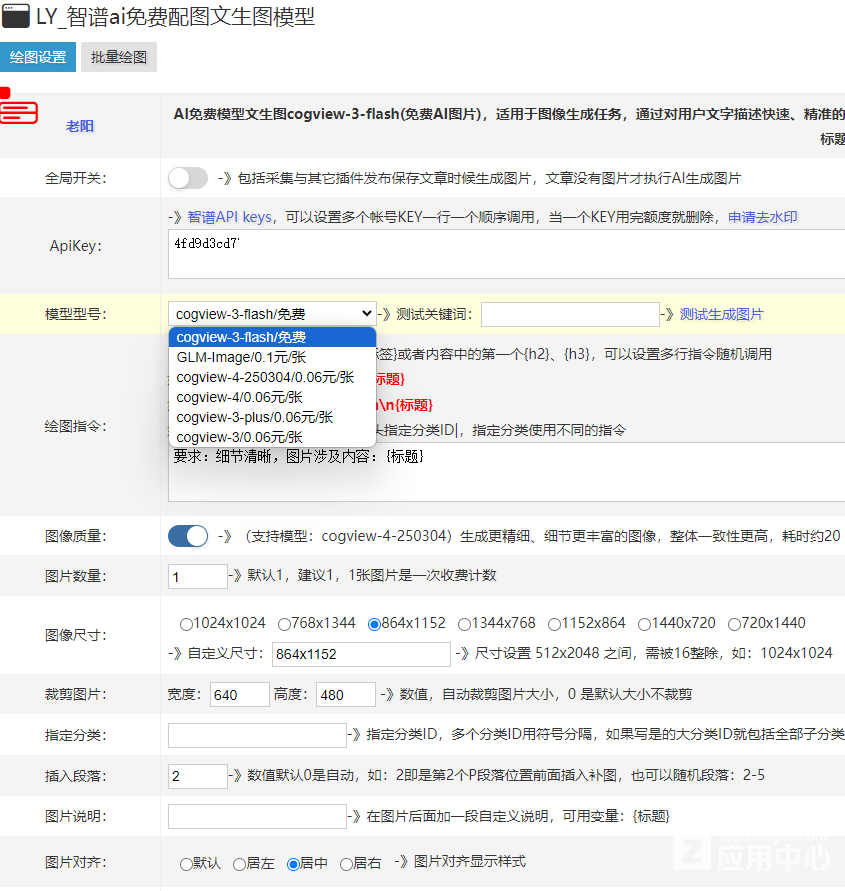Select cogview-3-plus/0.06元/张 model option
Screen dimensions: 845x891
click(254, 417)
